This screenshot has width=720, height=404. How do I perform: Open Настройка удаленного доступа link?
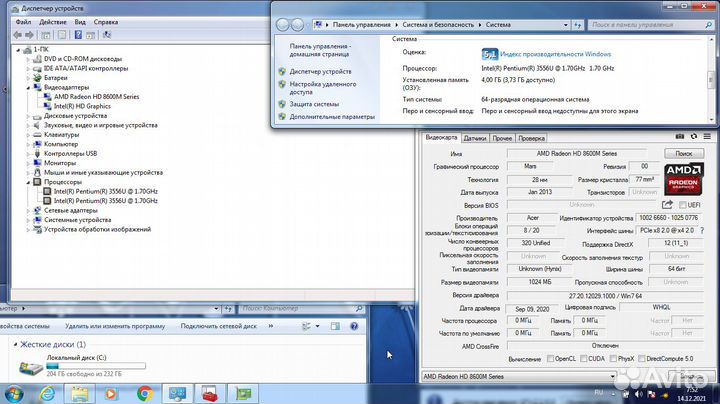click(323, 88)
